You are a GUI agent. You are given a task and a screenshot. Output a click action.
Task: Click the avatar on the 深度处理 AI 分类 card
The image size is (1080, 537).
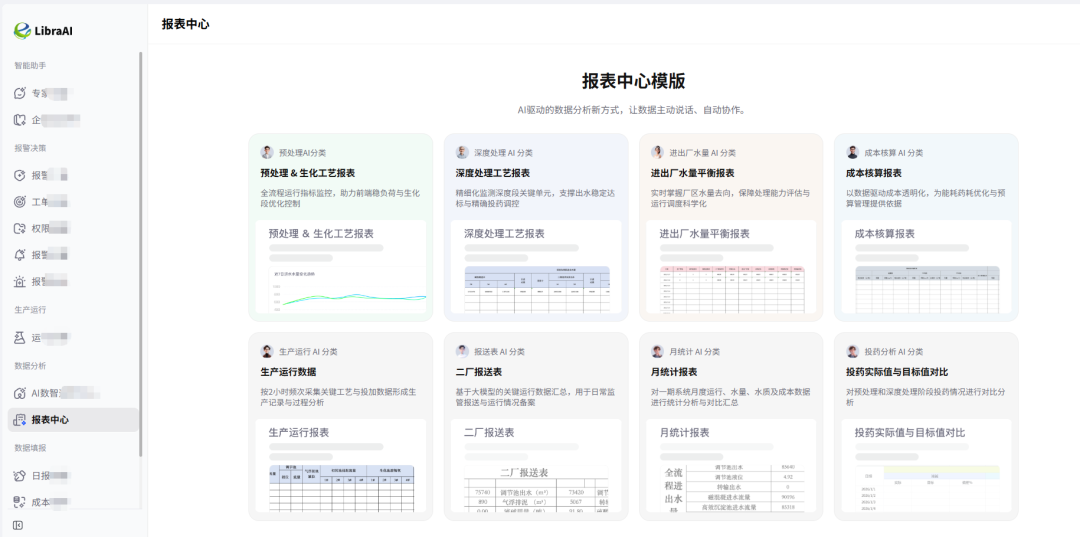point(462,152)
